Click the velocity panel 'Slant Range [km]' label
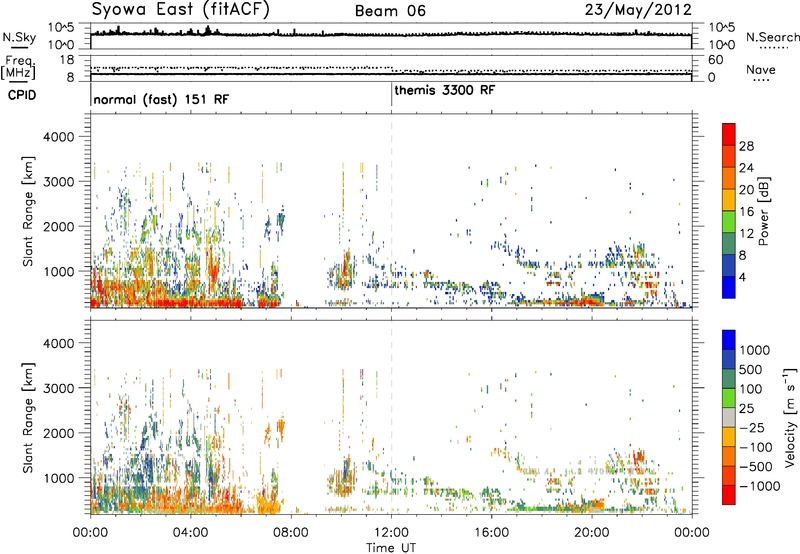The height and width of the screenshot is (554, 800). tap(28, 418)
